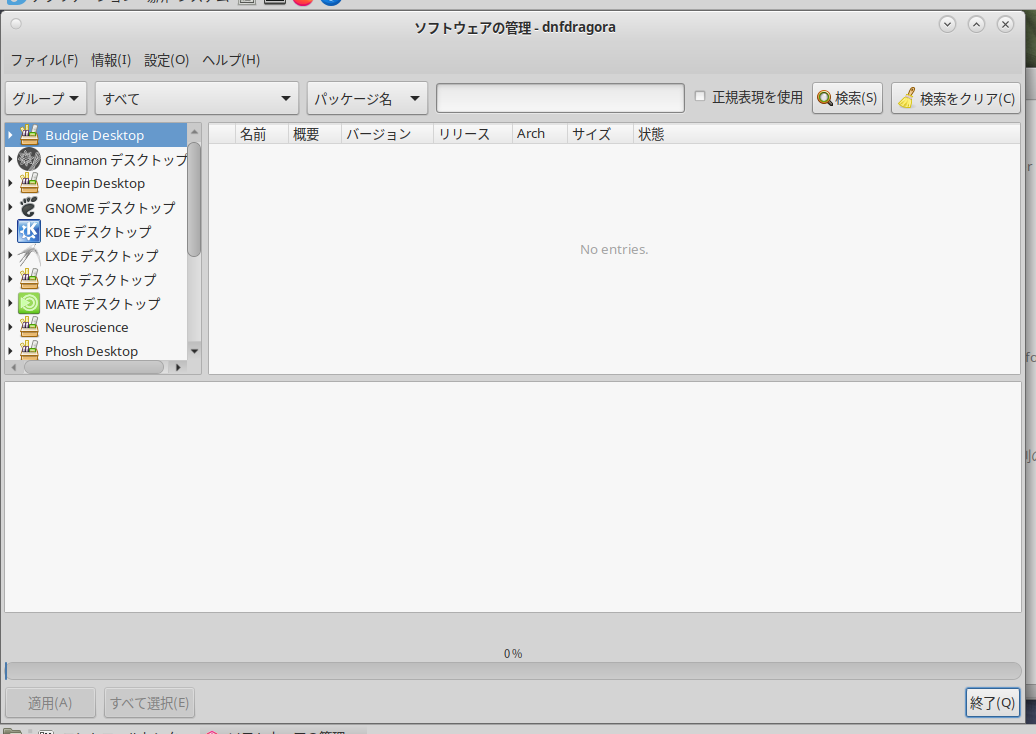The image size is (1036, 734).
Task: Select the GNOME デスクトップ group row
Action: click(x=96, y=207)
